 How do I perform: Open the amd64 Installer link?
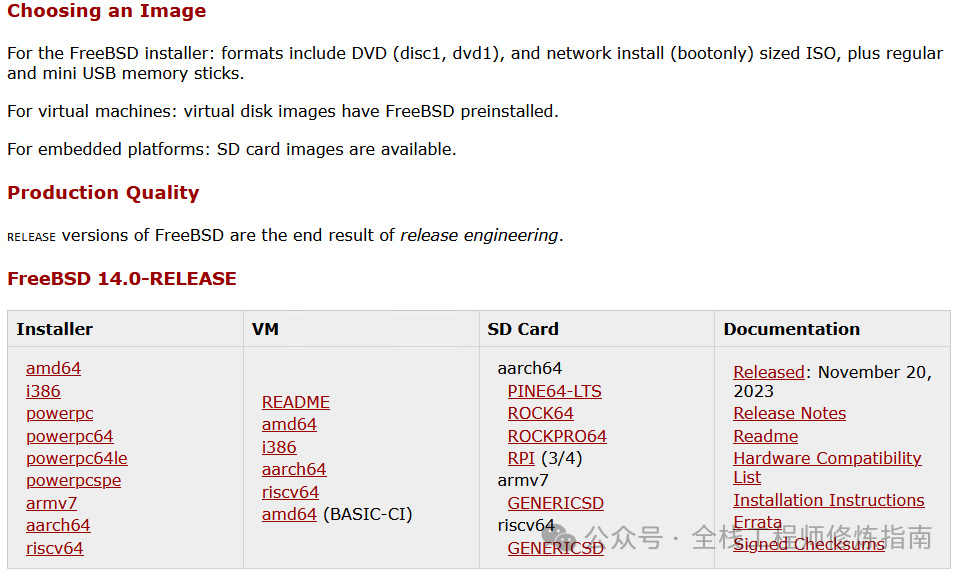pos(53,368)
